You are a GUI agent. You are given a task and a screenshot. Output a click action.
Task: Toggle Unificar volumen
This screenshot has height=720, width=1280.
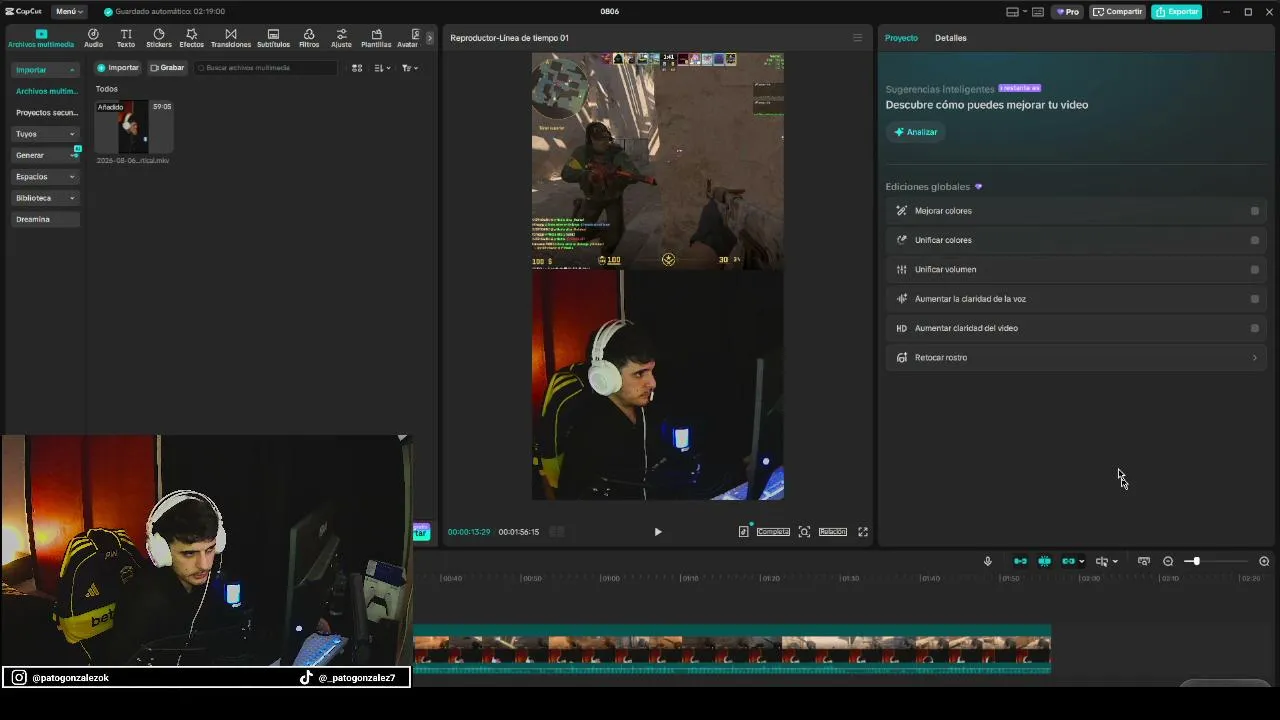tap(1255, 270)
